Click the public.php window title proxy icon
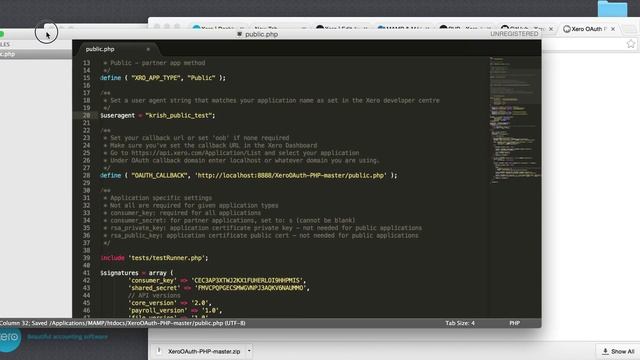 coord(240,34)
